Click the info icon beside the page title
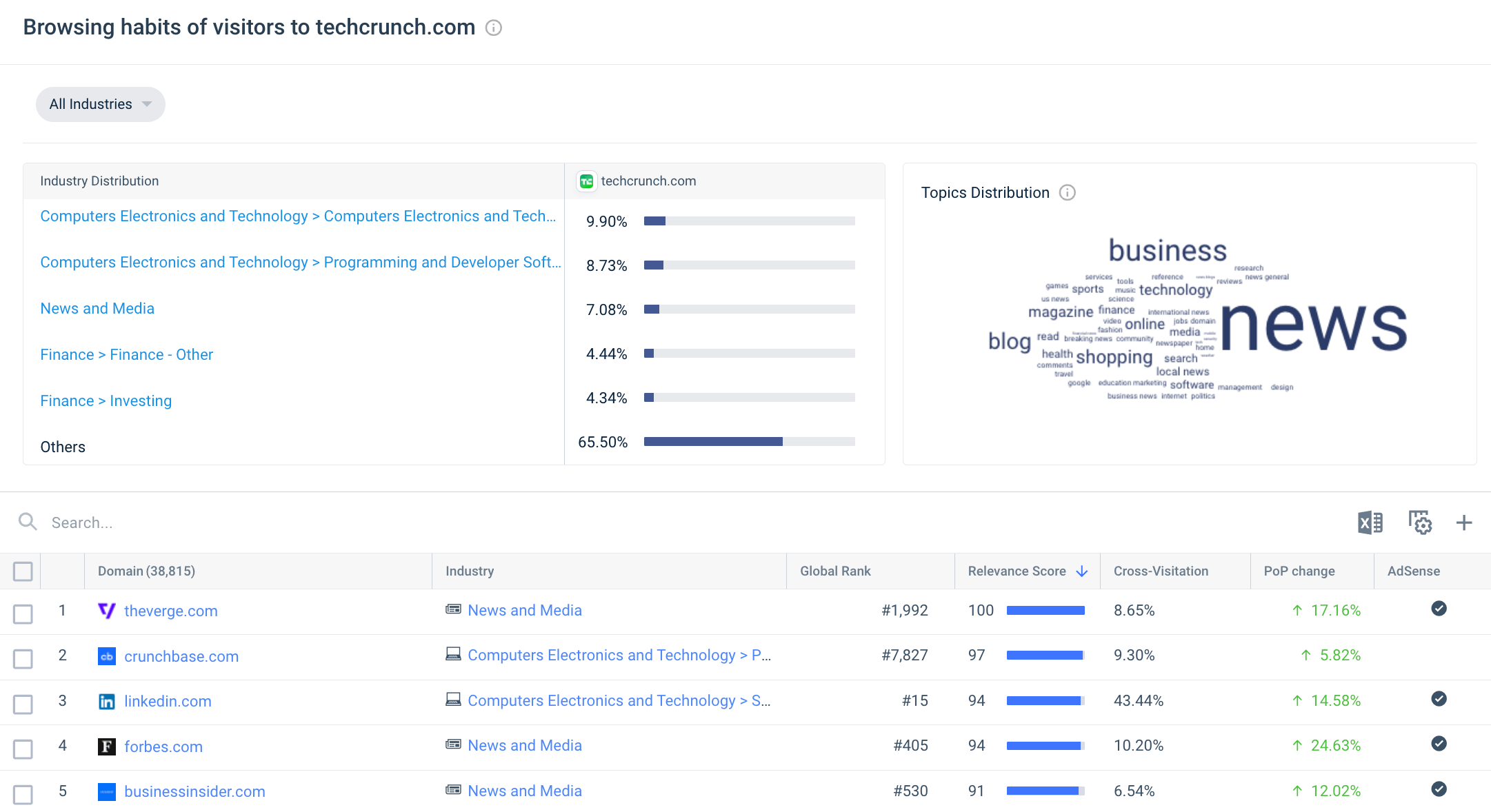Screen dimensions: 1491x812 coord(494,28)
